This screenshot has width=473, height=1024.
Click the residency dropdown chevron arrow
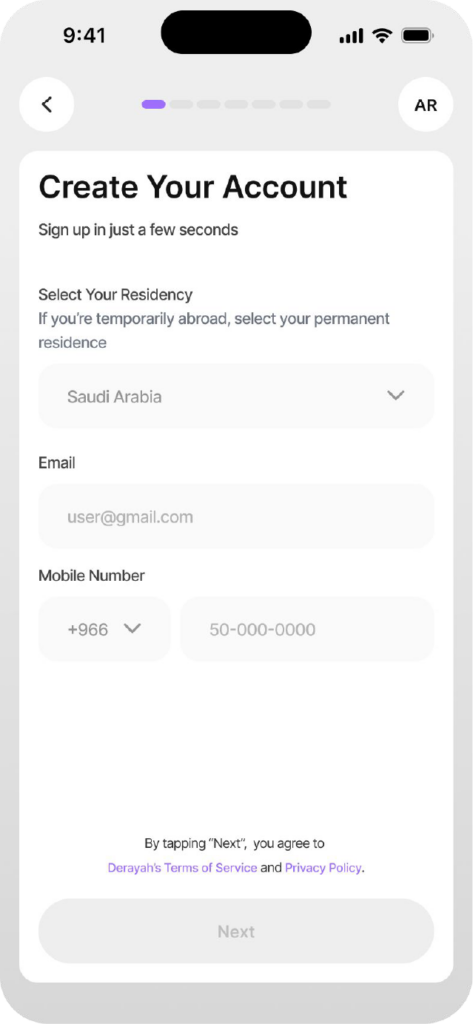(396, 396)
